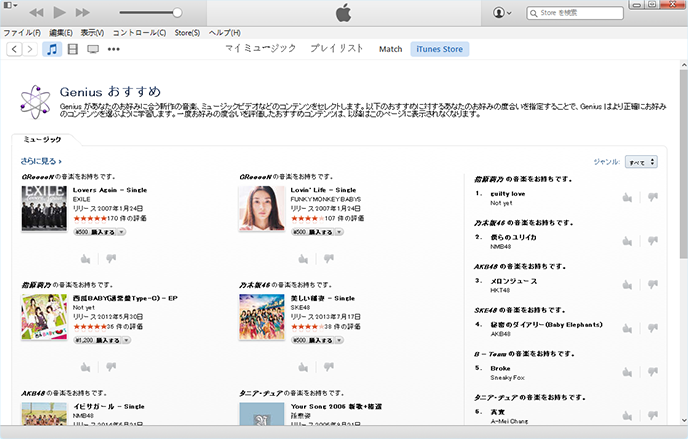Select the Movies library icon
Screen dimensions: 688x439
pos(72,49)
